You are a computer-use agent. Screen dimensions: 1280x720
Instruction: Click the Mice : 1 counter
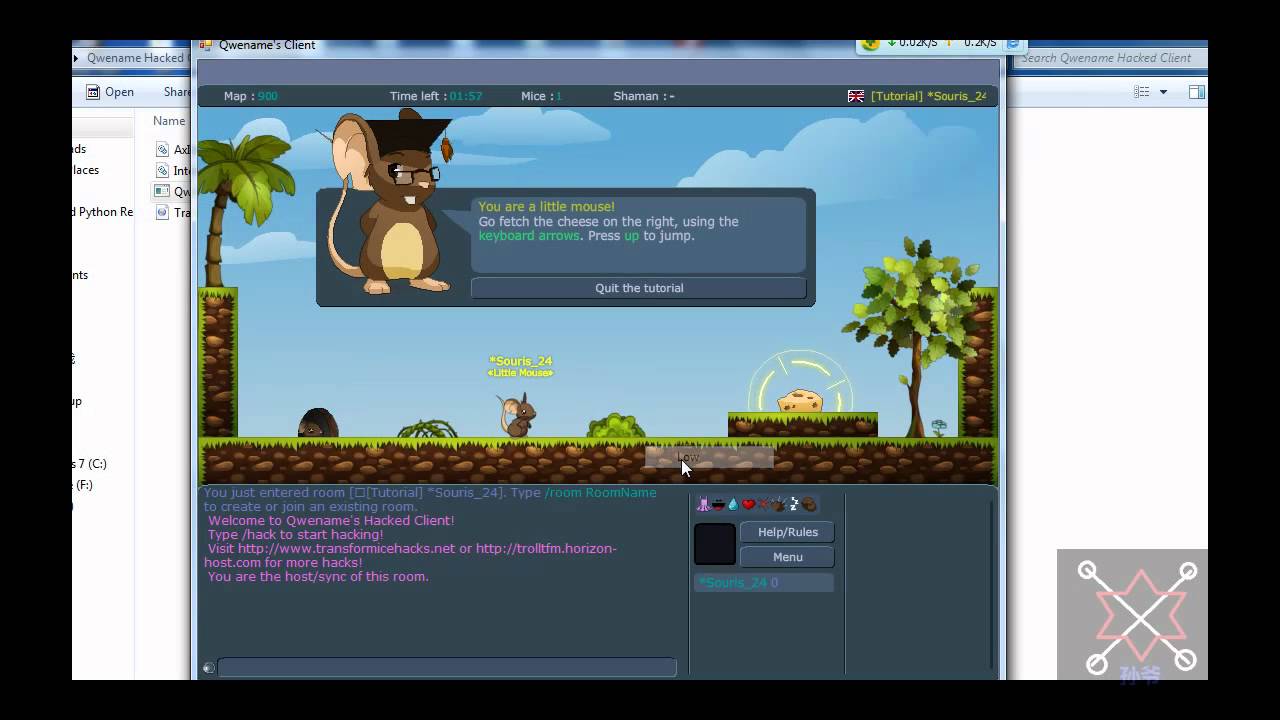point(541,96)
